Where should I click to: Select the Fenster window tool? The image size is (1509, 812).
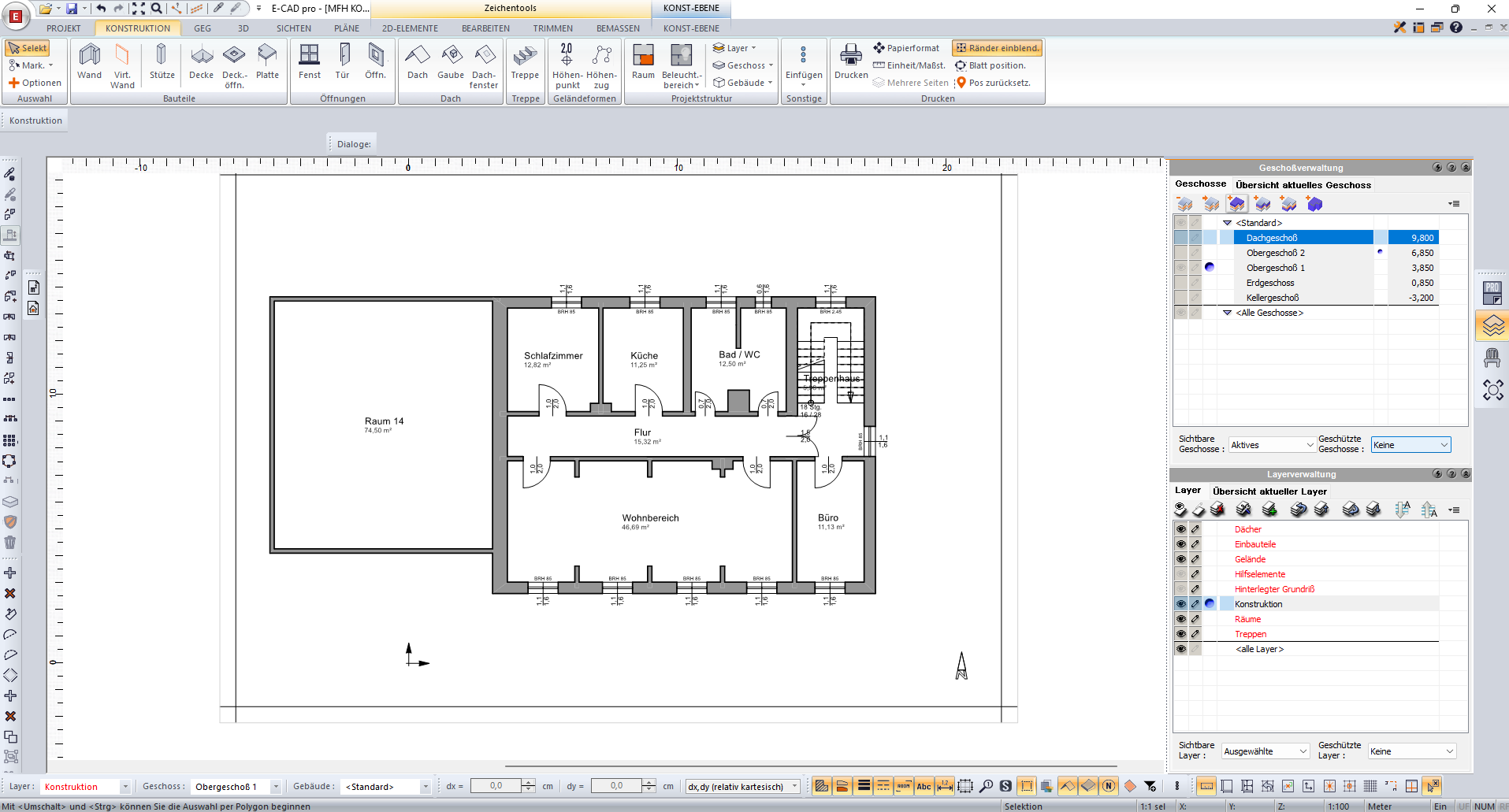click(309, 62)
